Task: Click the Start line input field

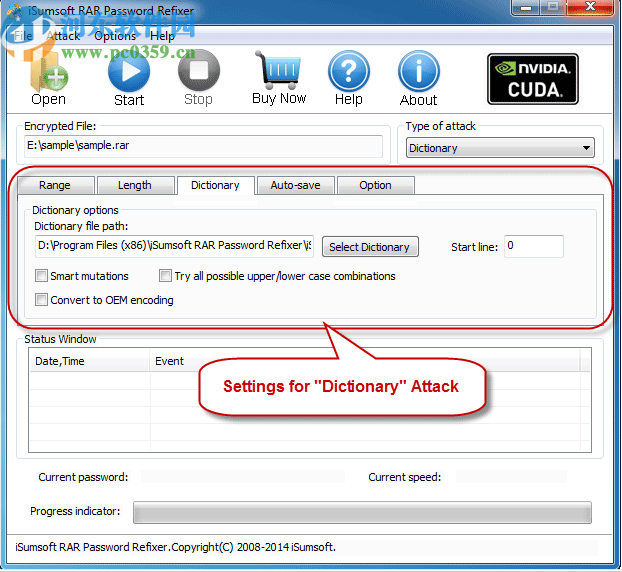Action: point(534,246)
